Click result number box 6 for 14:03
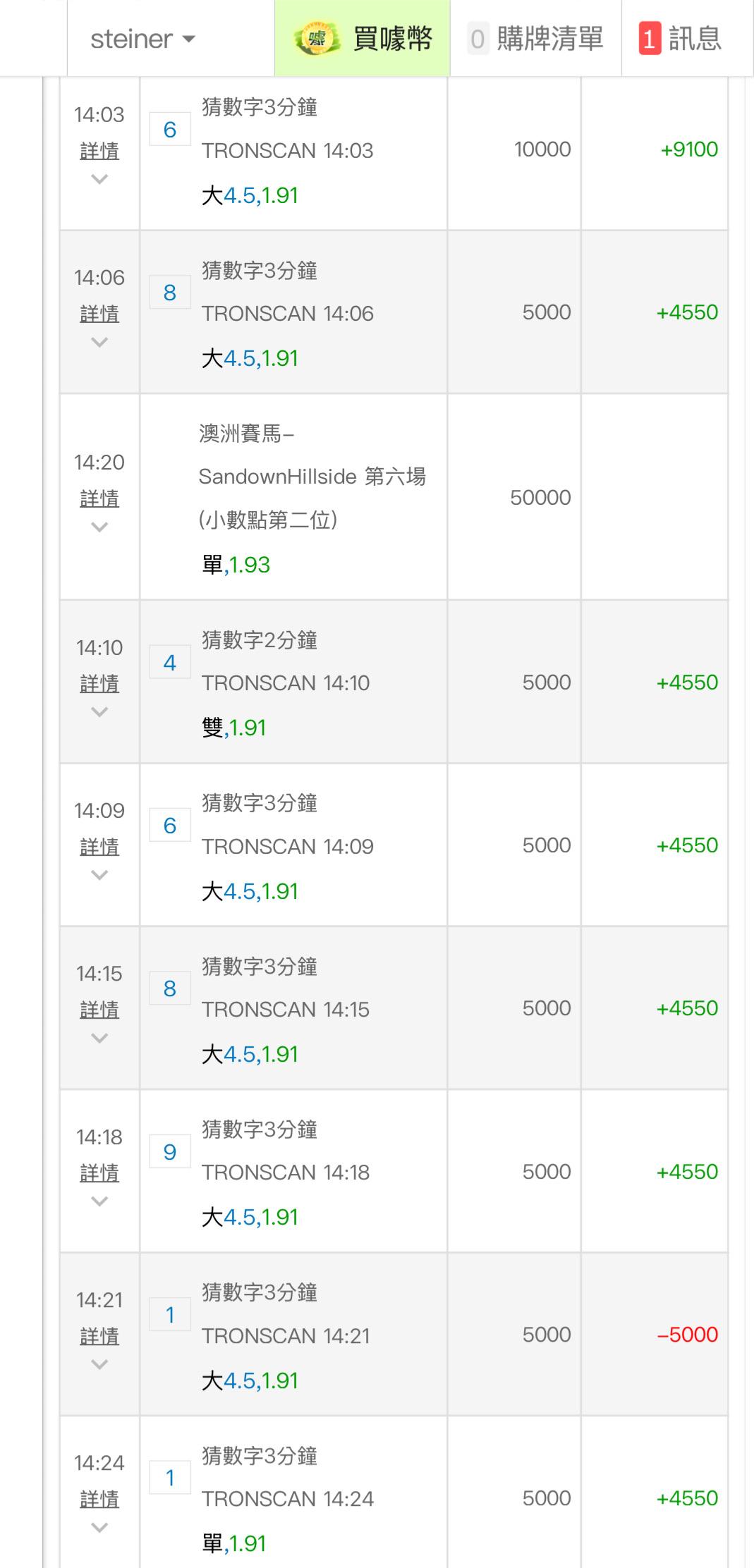The height and width of the screenshot is (1568, 754). pyautogui.click(x=170, y=130)
